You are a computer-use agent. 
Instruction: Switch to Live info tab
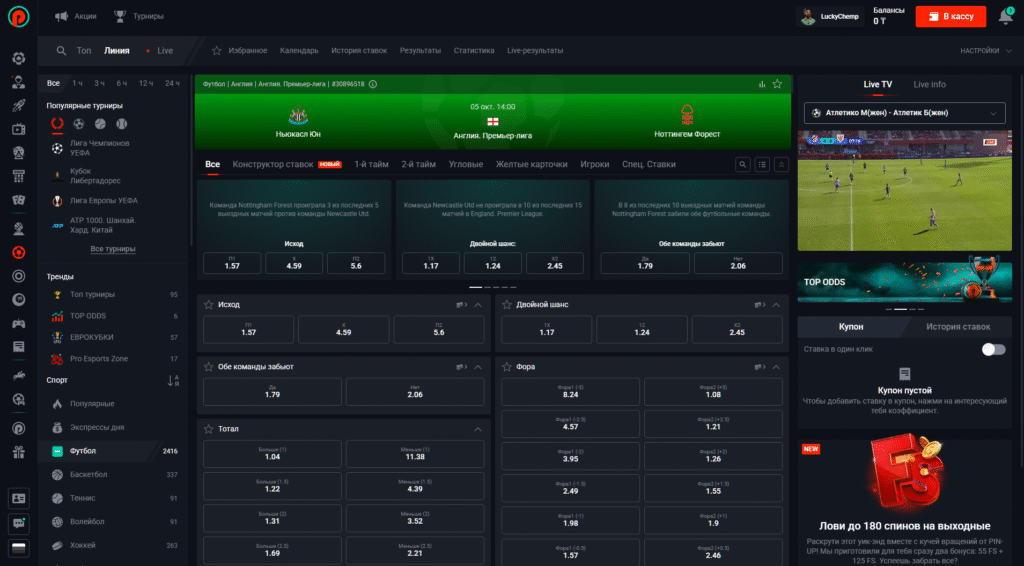pos(929,84)
